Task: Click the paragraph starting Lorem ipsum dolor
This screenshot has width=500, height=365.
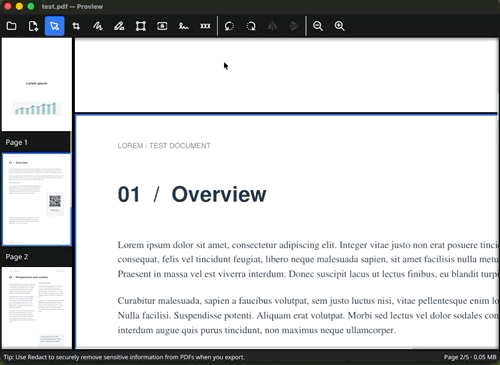Action: [x=308, y=259]
